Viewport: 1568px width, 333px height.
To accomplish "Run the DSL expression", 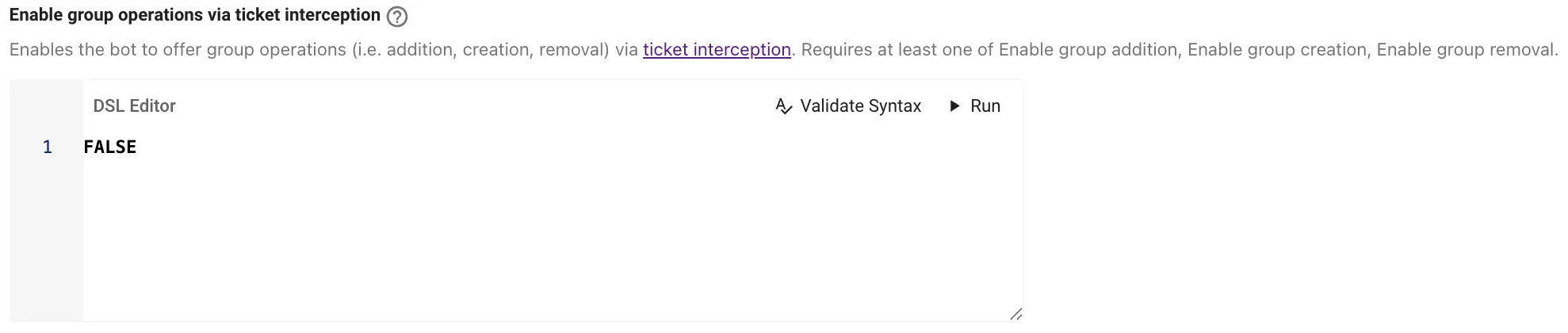I will (x=976, y=106).
